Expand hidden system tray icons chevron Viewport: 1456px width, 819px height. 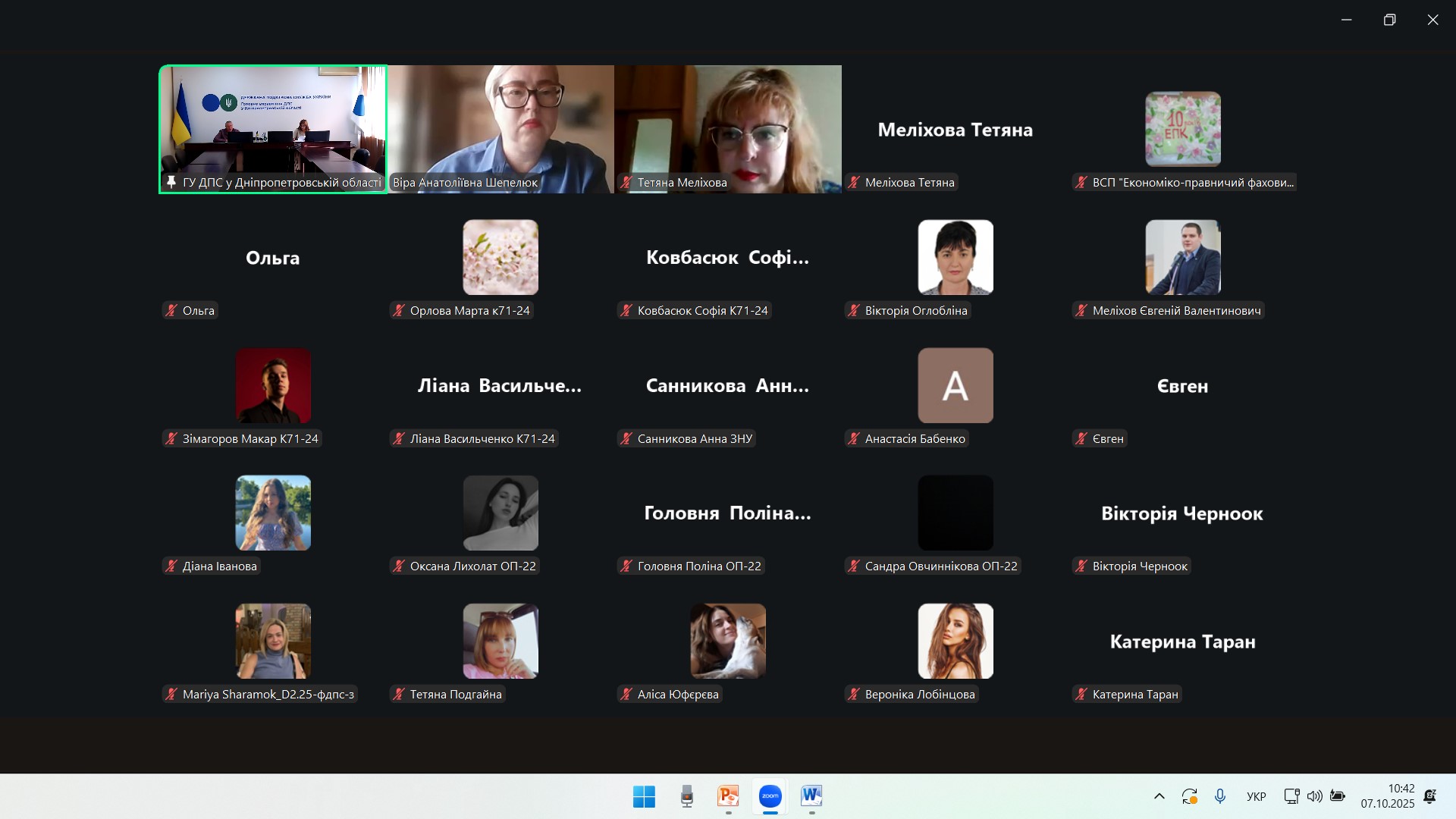point(1159,796)
